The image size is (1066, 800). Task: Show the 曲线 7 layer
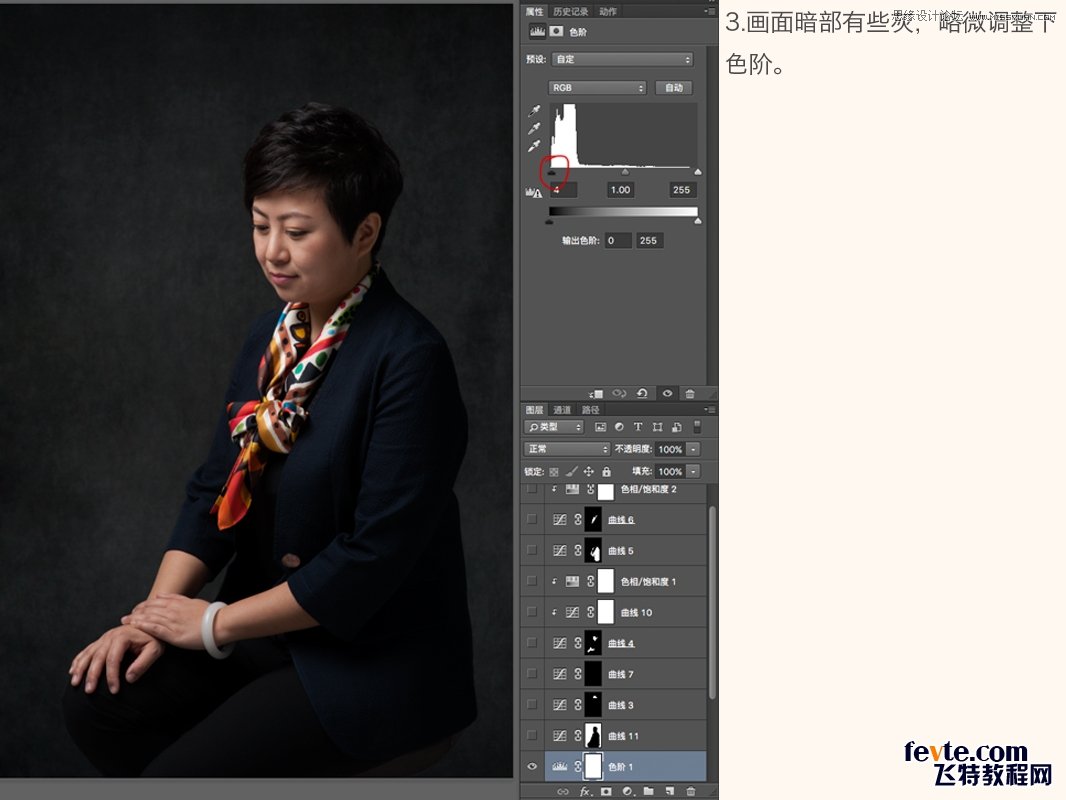532,674
